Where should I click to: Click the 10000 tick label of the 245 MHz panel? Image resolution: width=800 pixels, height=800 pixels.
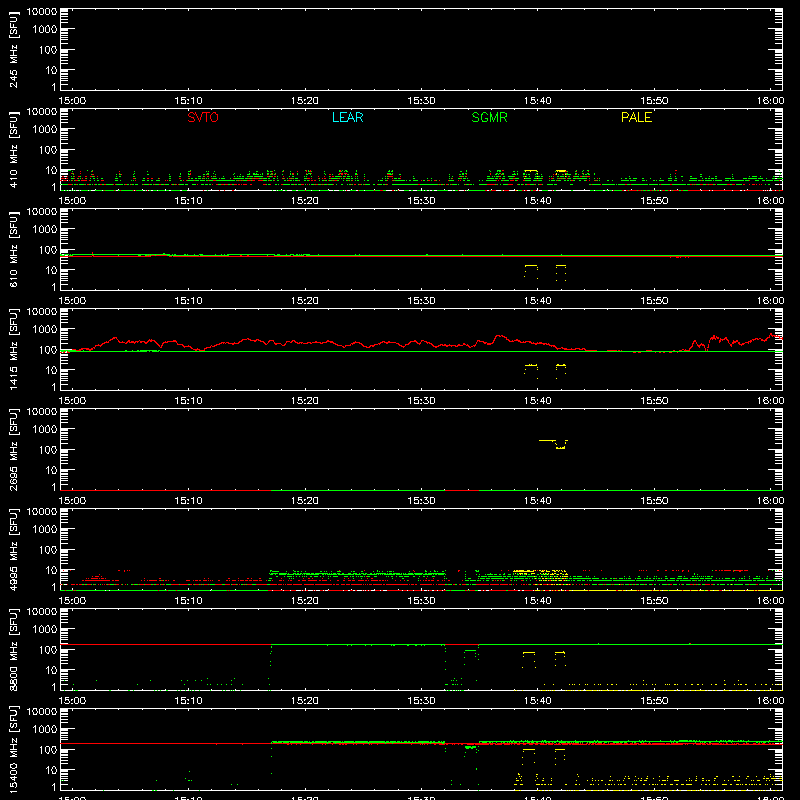click(42, 12)
